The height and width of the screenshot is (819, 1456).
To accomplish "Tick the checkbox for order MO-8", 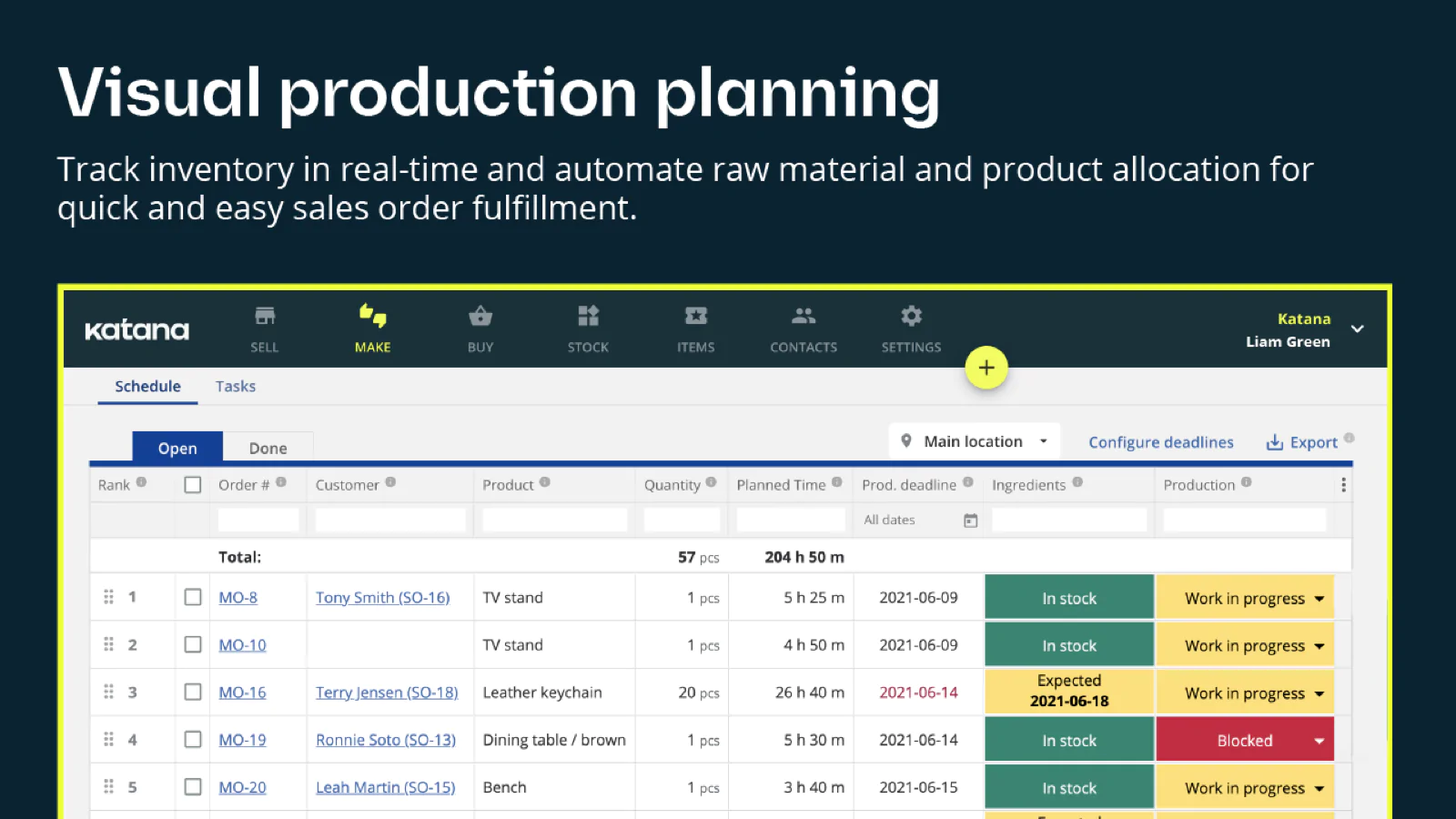I will coord(193,597).
